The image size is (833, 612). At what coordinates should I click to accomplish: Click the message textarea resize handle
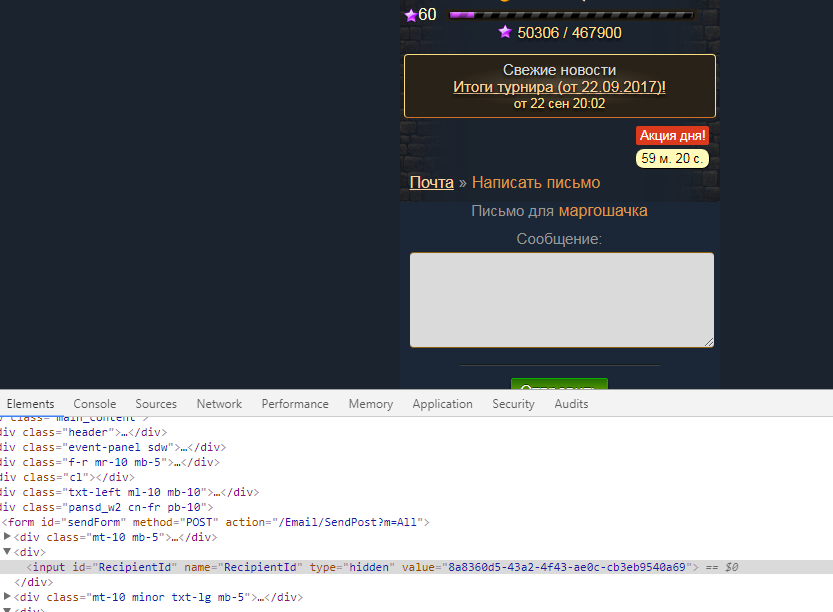pyautogui.click(x=709, y=342)
